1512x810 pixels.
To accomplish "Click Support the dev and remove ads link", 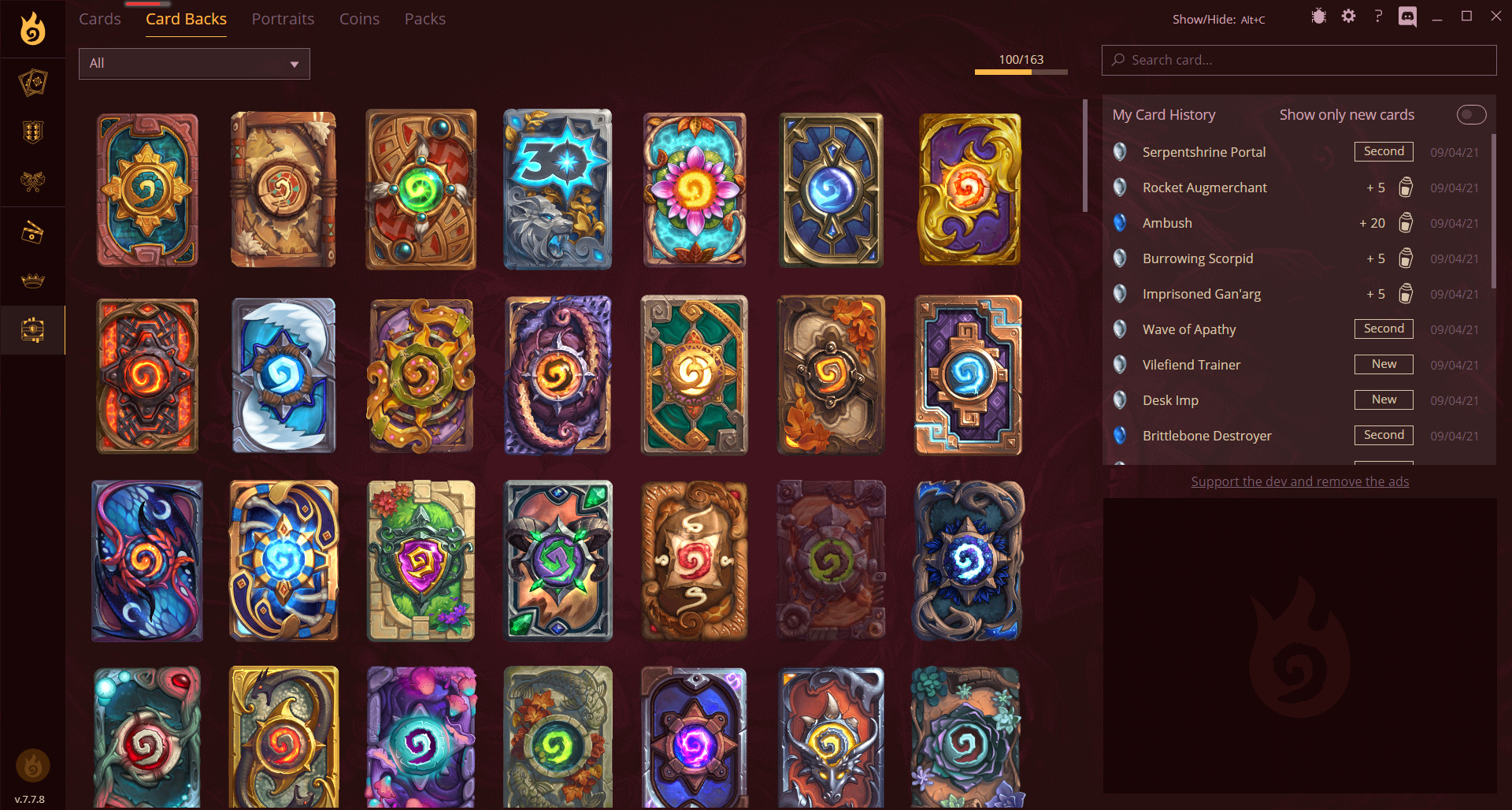I will (1299, 481).
